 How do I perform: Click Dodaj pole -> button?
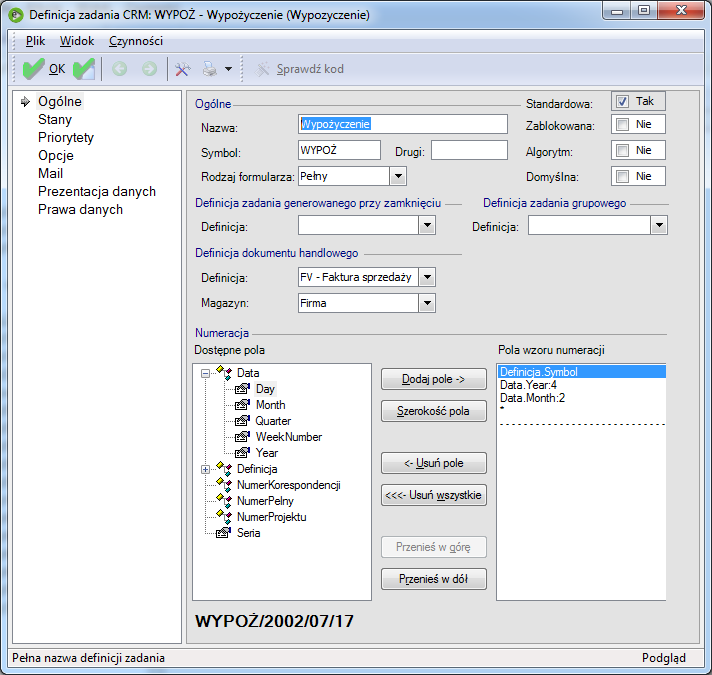click(x=434, y=379)
